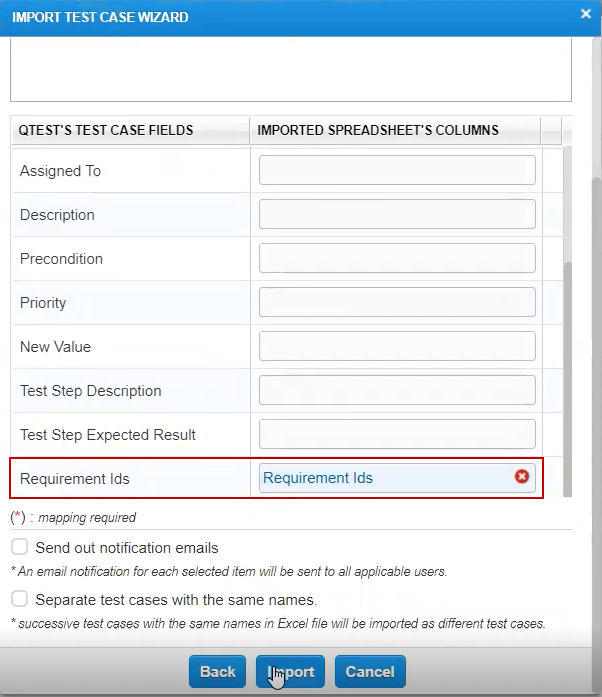Cancel the import wizard
602x697 pixels.
(x=370, y=672)
